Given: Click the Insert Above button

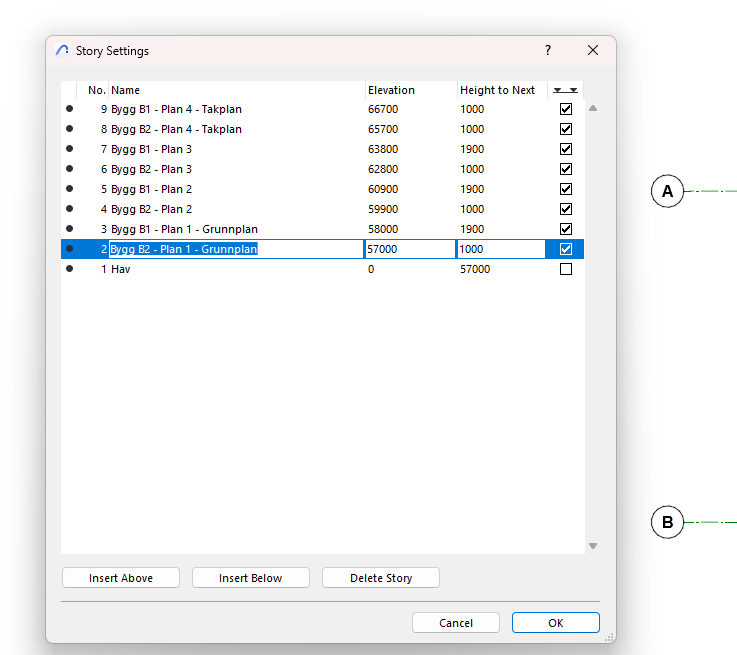Looking at the screenshot, I should (x=121, y=578).
